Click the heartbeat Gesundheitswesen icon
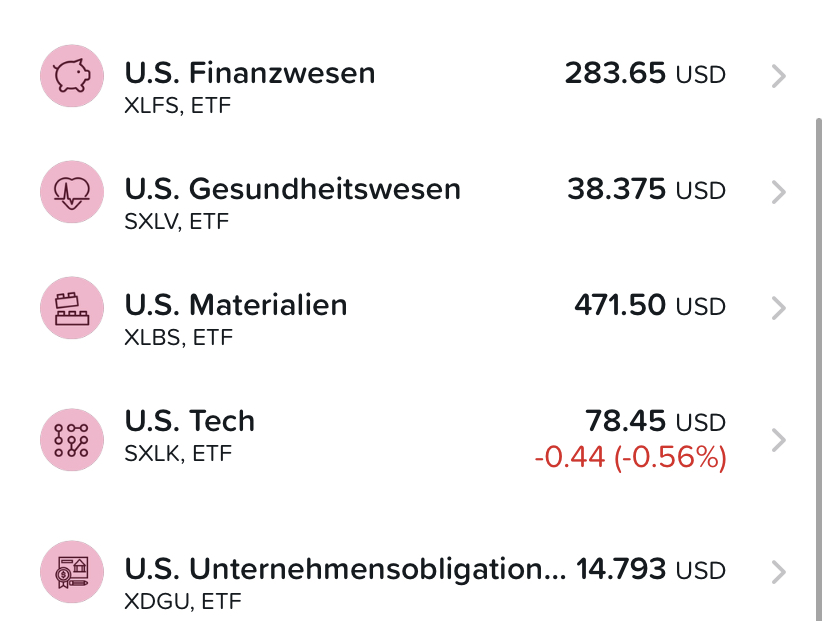 [x=72, y=192]
